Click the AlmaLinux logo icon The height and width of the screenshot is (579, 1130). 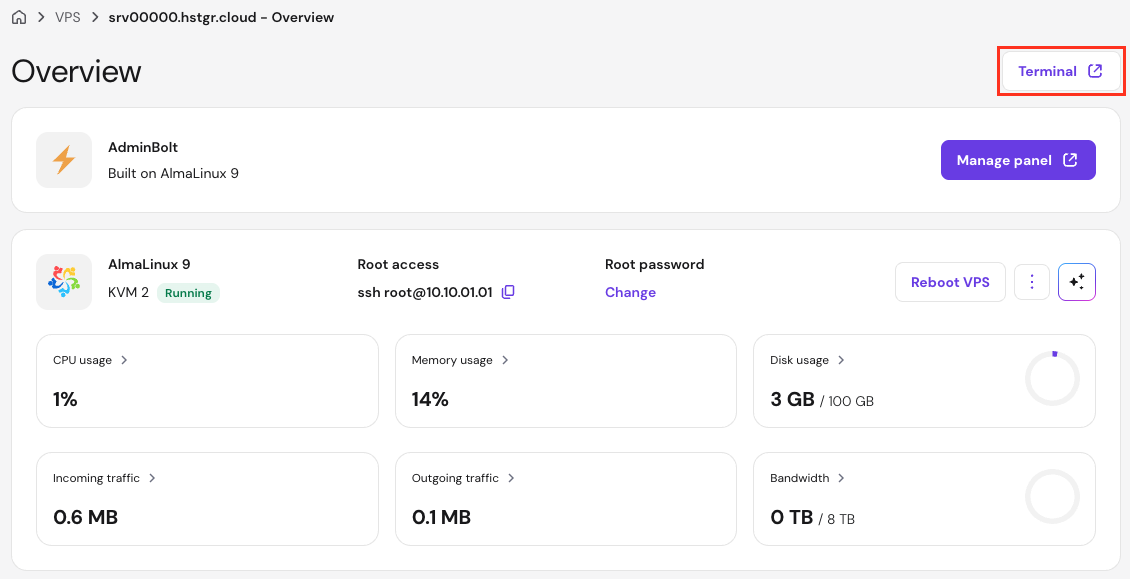pos(64,282)
